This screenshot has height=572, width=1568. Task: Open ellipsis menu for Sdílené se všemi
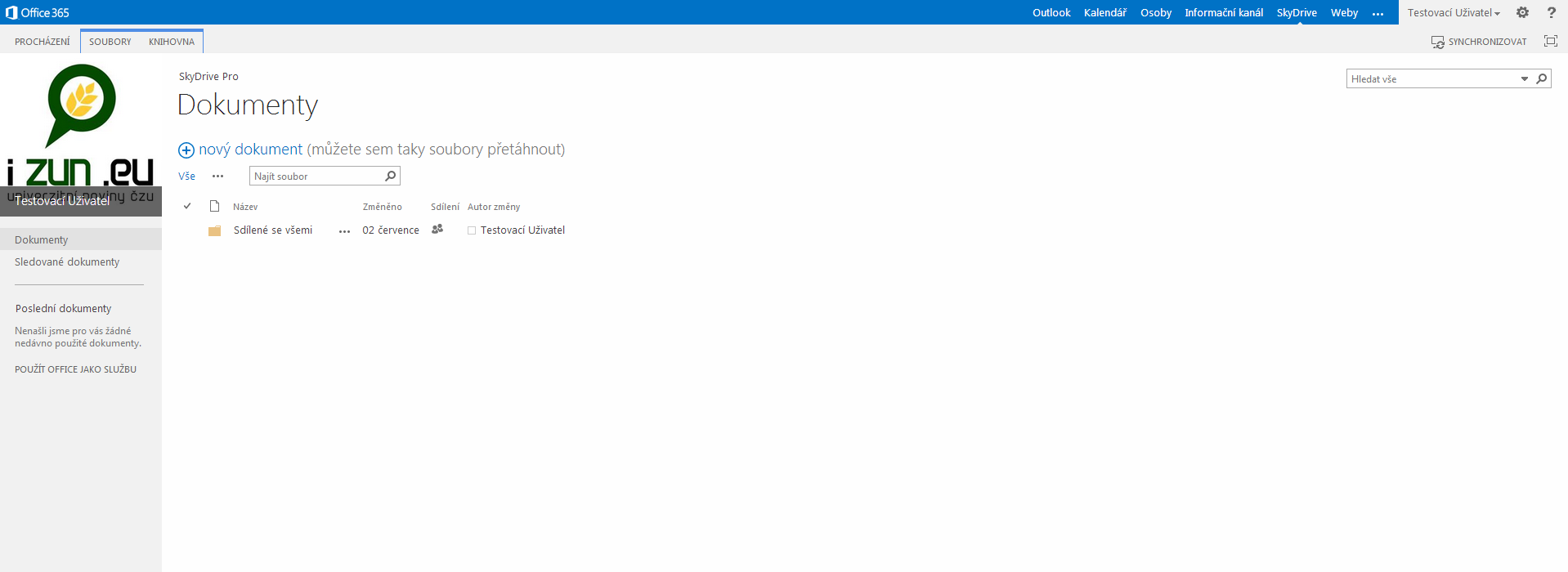[344, 231]
